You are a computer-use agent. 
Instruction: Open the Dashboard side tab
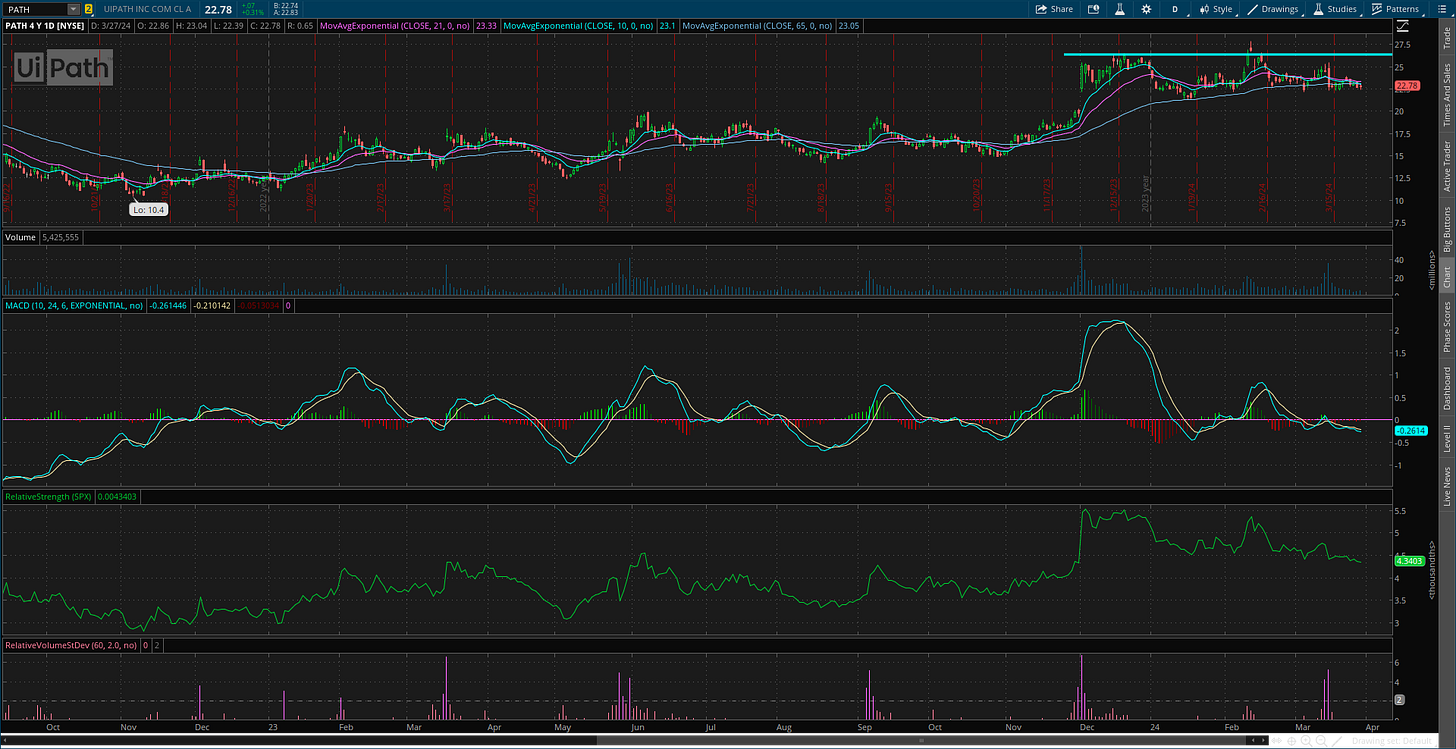[x=1446, y=387]
